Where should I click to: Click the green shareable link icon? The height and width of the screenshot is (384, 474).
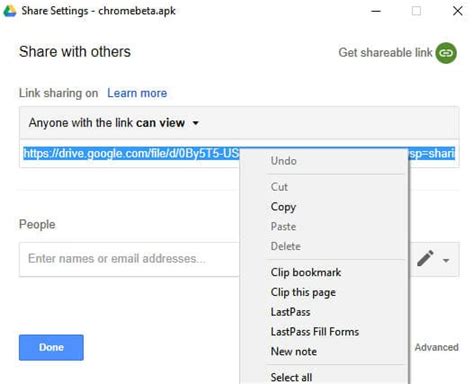tap(446, 53)
